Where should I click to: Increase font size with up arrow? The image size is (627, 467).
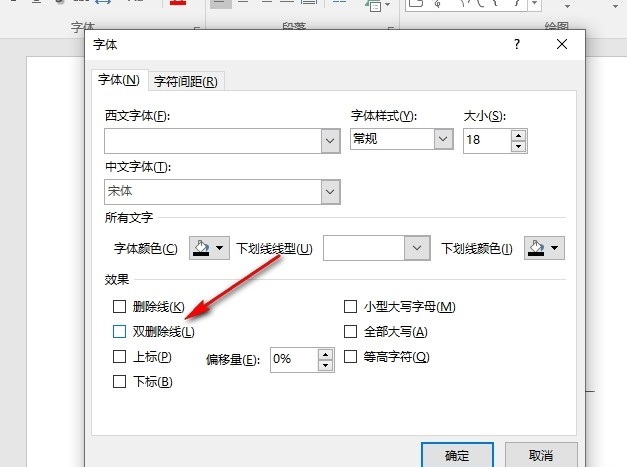(x=518, y=134)
